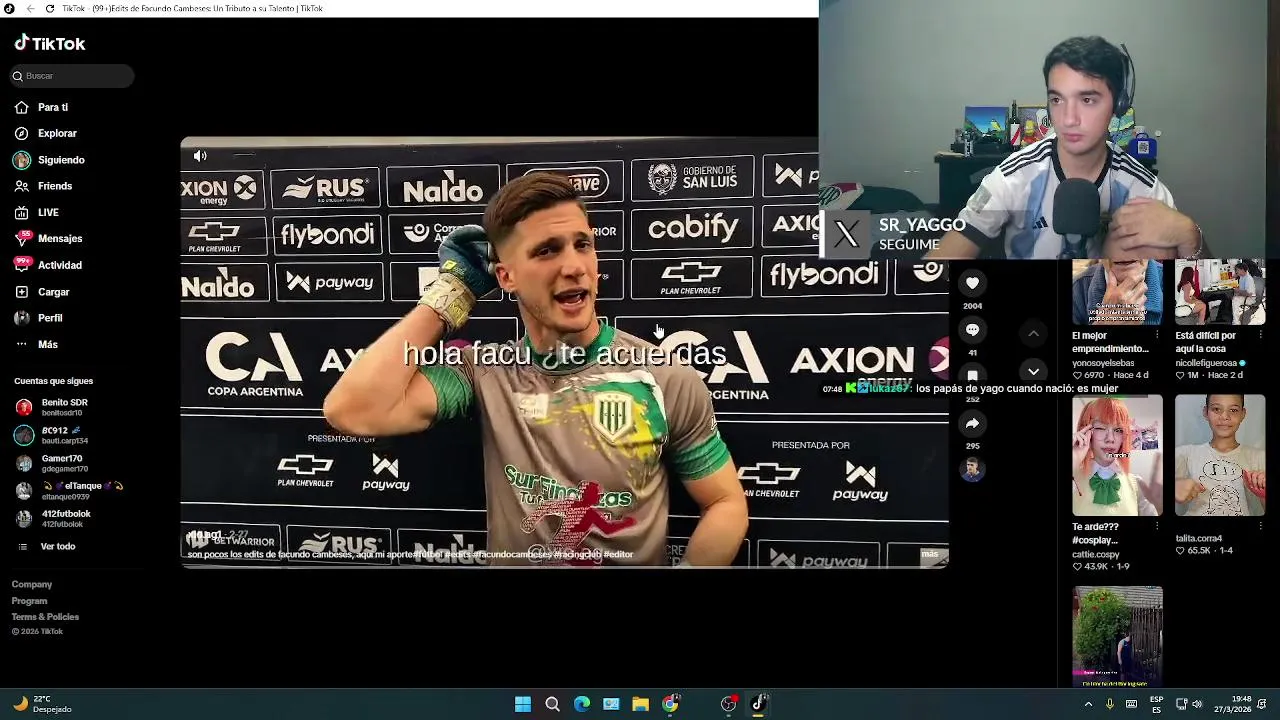The height and width of the screenshot is (720, 1280).
Task: Open Windows Start menu
Action: point(523,704)
